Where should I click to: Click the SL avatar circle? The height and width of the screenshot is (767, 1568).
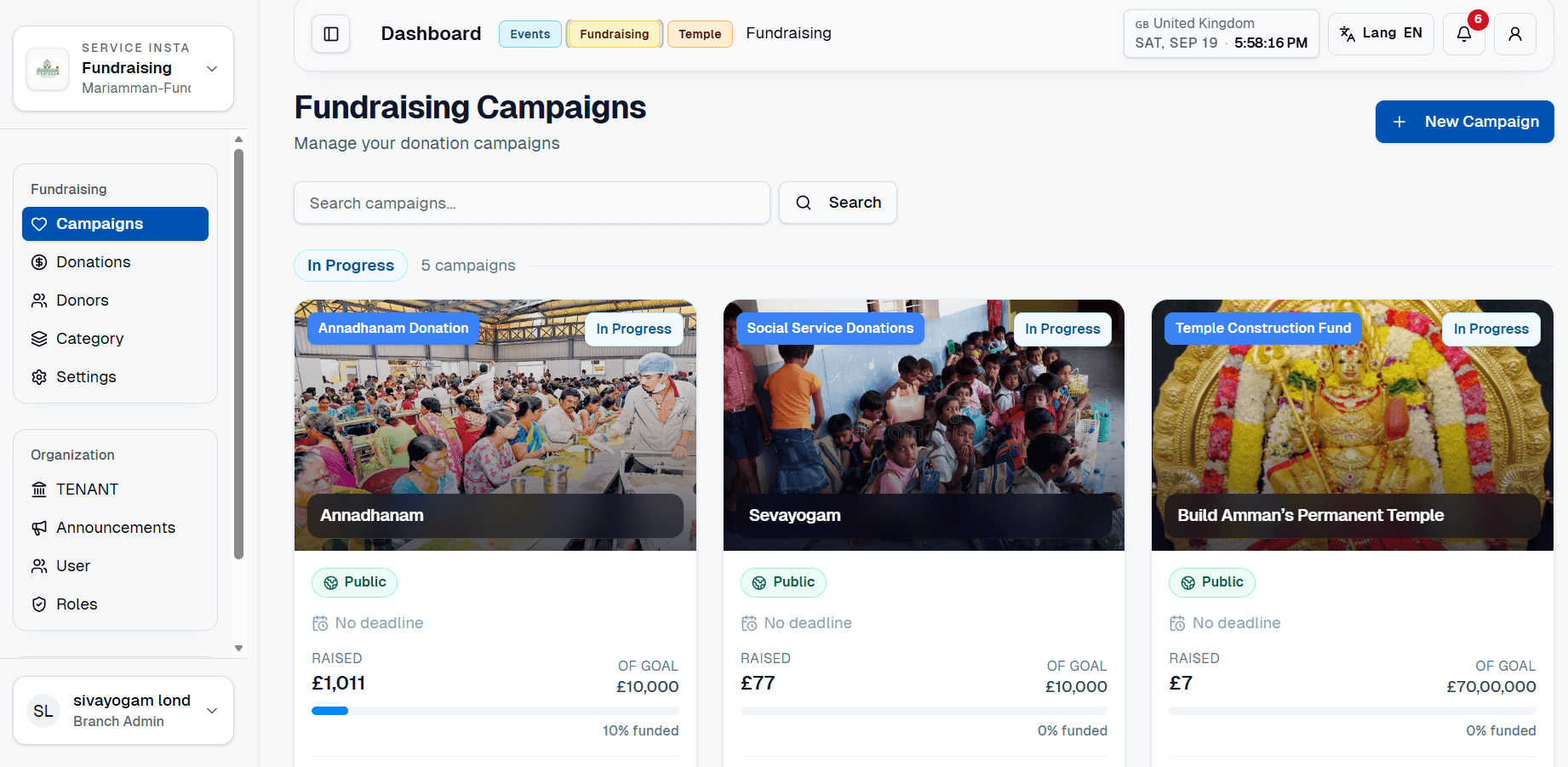tap(43, 711)
